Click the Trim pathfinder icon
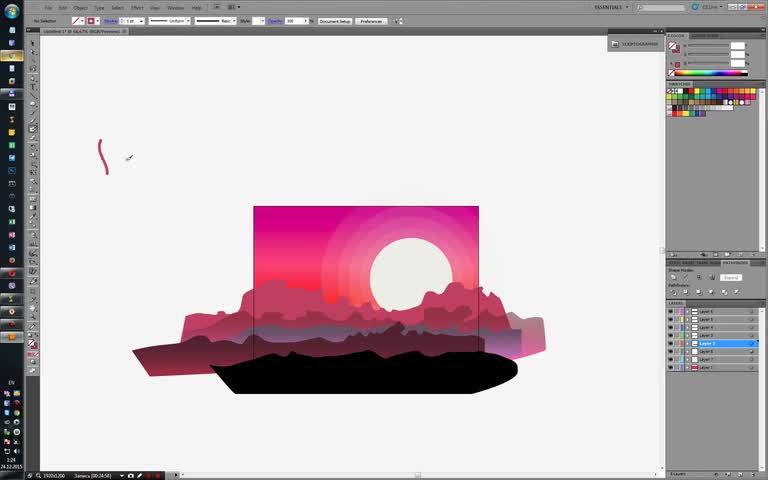 [686, 292]
